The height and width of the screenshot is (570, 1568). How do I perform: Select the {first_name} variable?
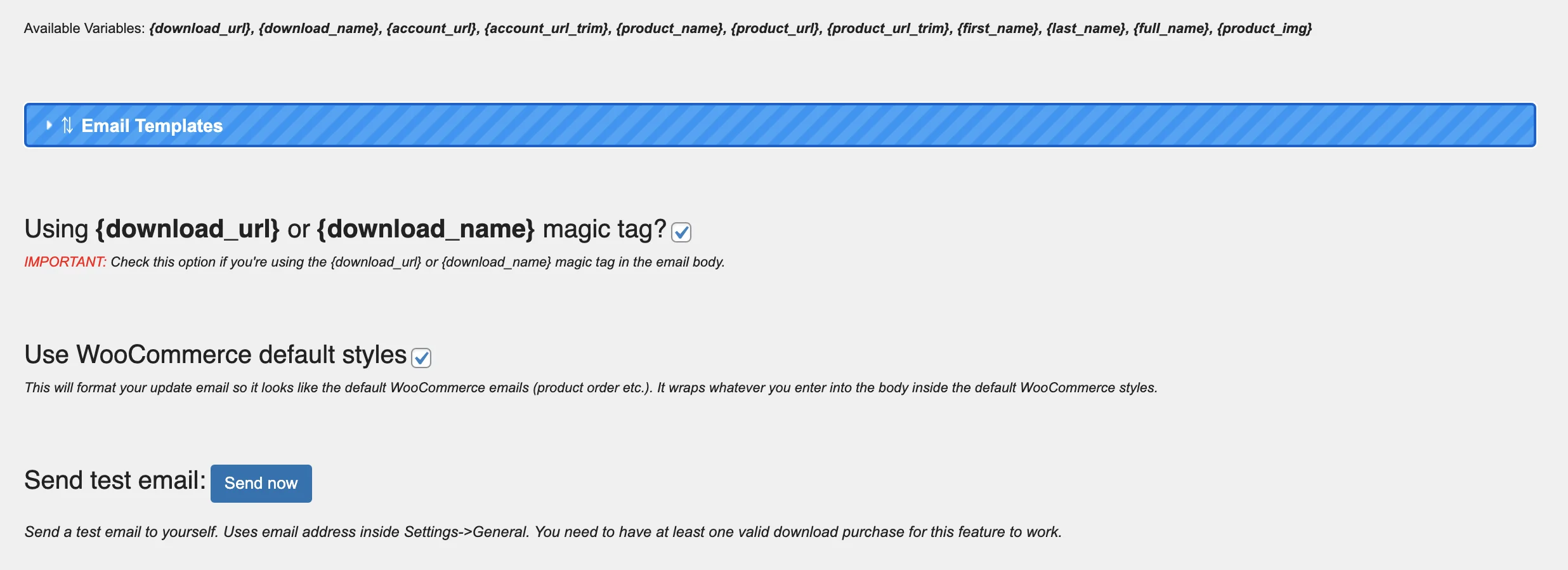click(x=998, y=29)
